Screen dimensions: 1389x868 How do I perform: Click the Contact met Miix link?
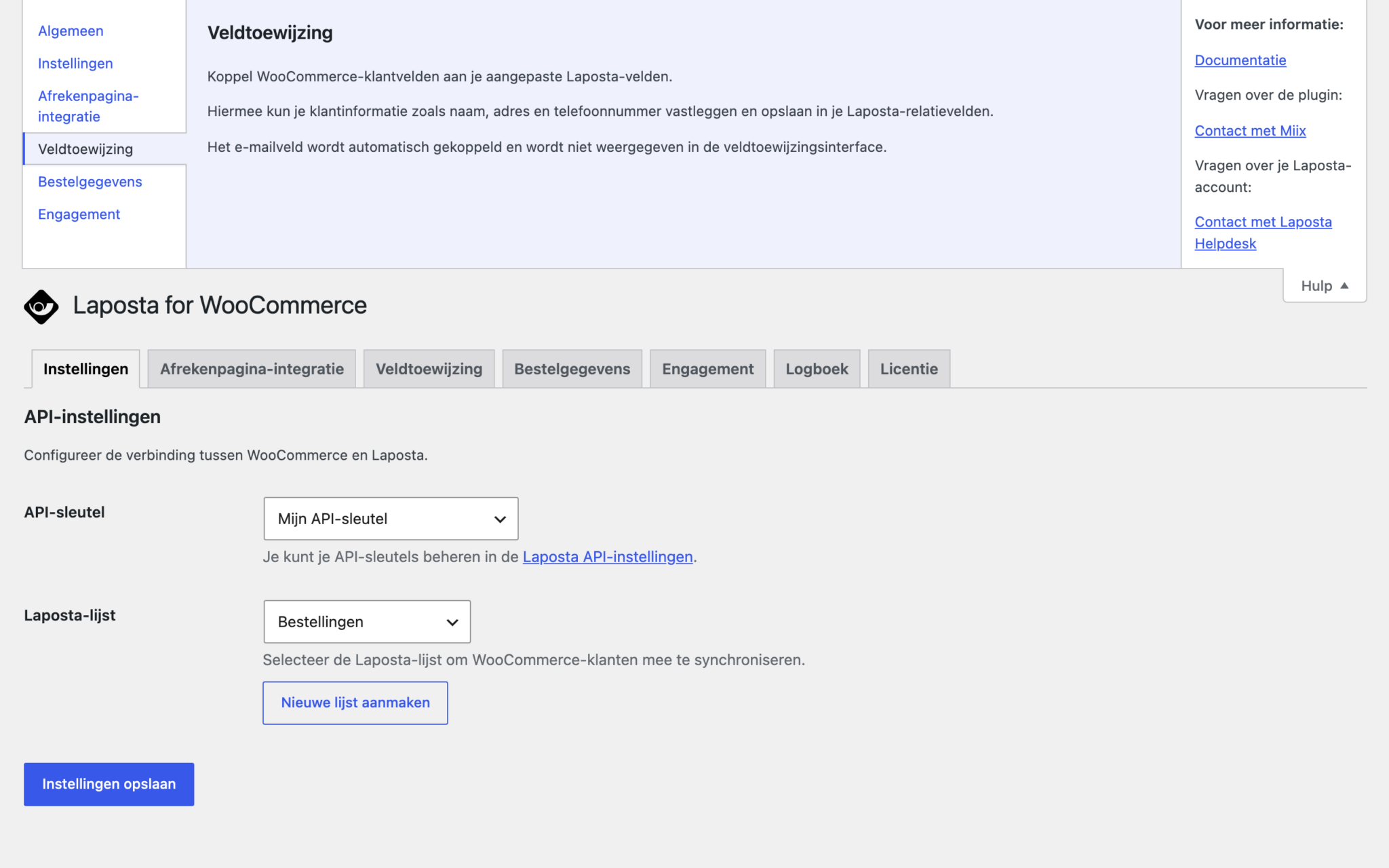pyautogui.click(x=1250, y=131)
